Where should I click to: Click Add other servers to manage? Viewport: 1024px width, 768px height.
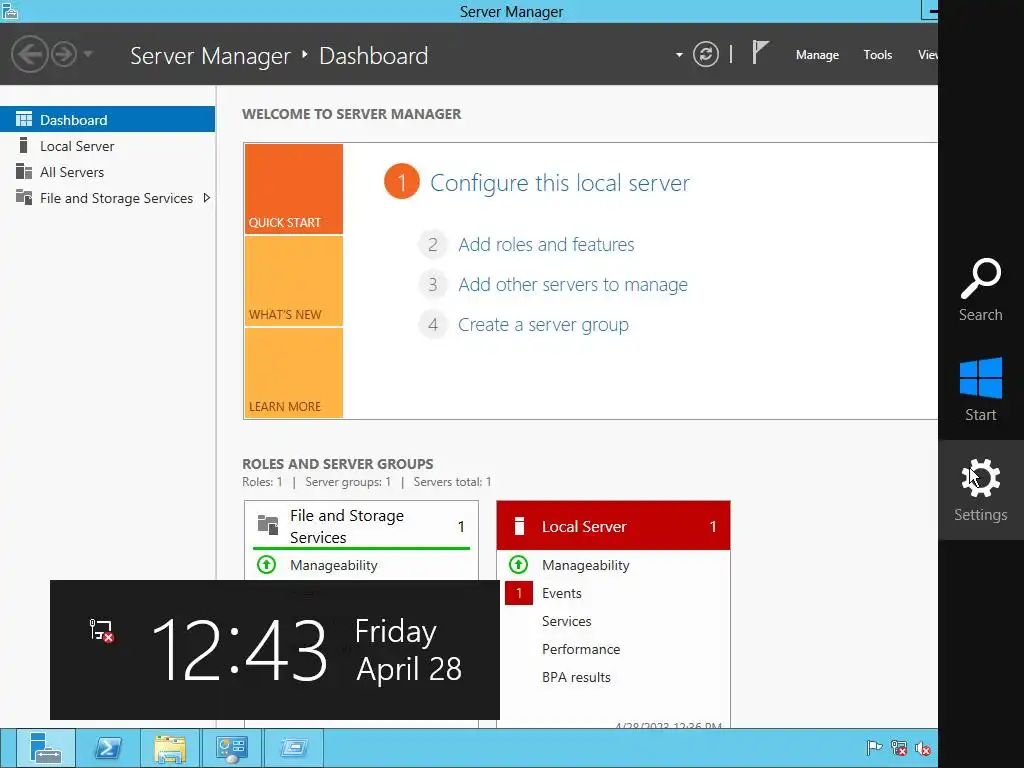[x=573, y=285]
